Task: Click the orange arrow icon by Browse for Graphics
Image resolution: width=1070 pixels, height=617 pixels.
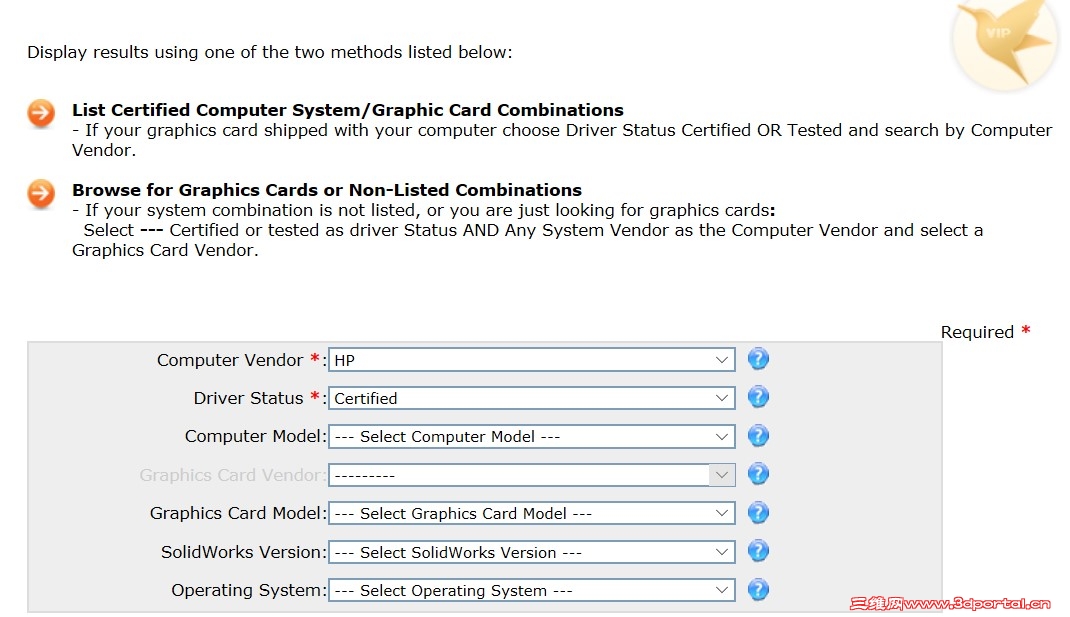Action: click(41, 194)
